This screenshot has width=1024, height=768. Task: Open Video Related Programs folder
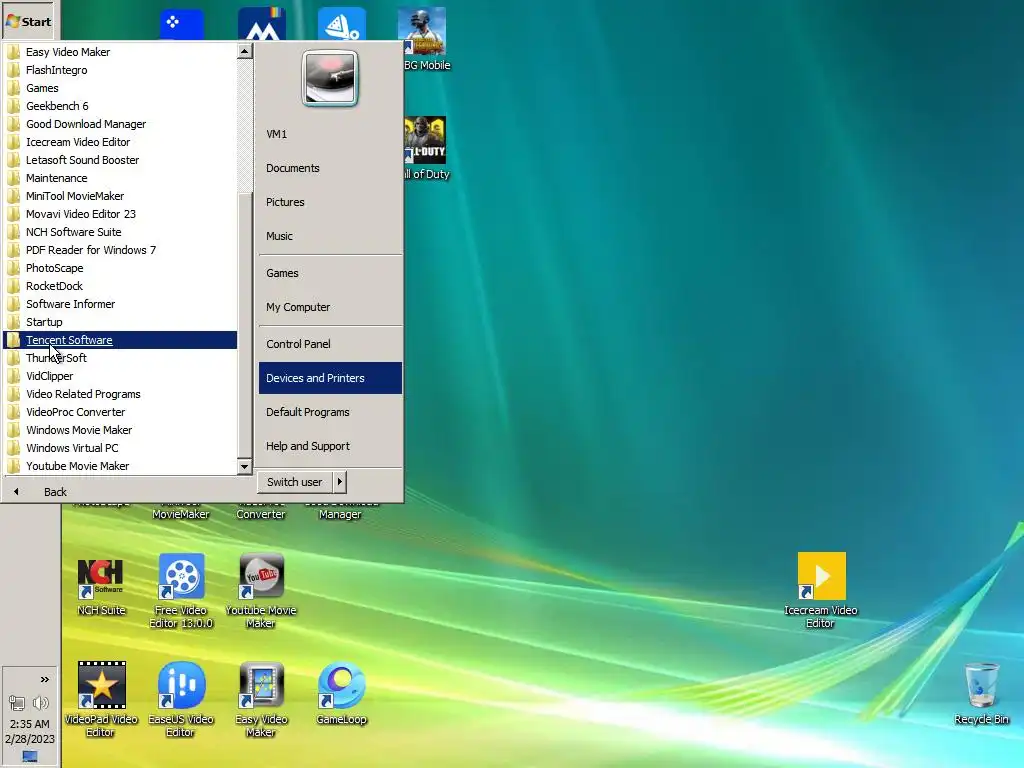(x=120, y=394)
